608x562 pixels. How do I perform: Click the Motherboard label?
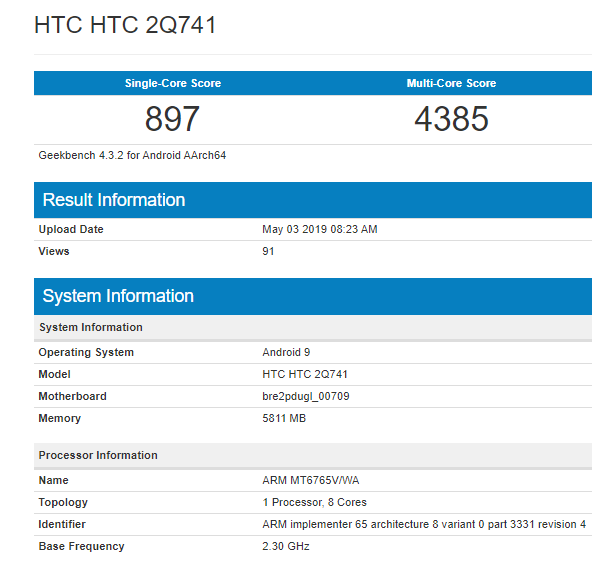click(73, 396)
